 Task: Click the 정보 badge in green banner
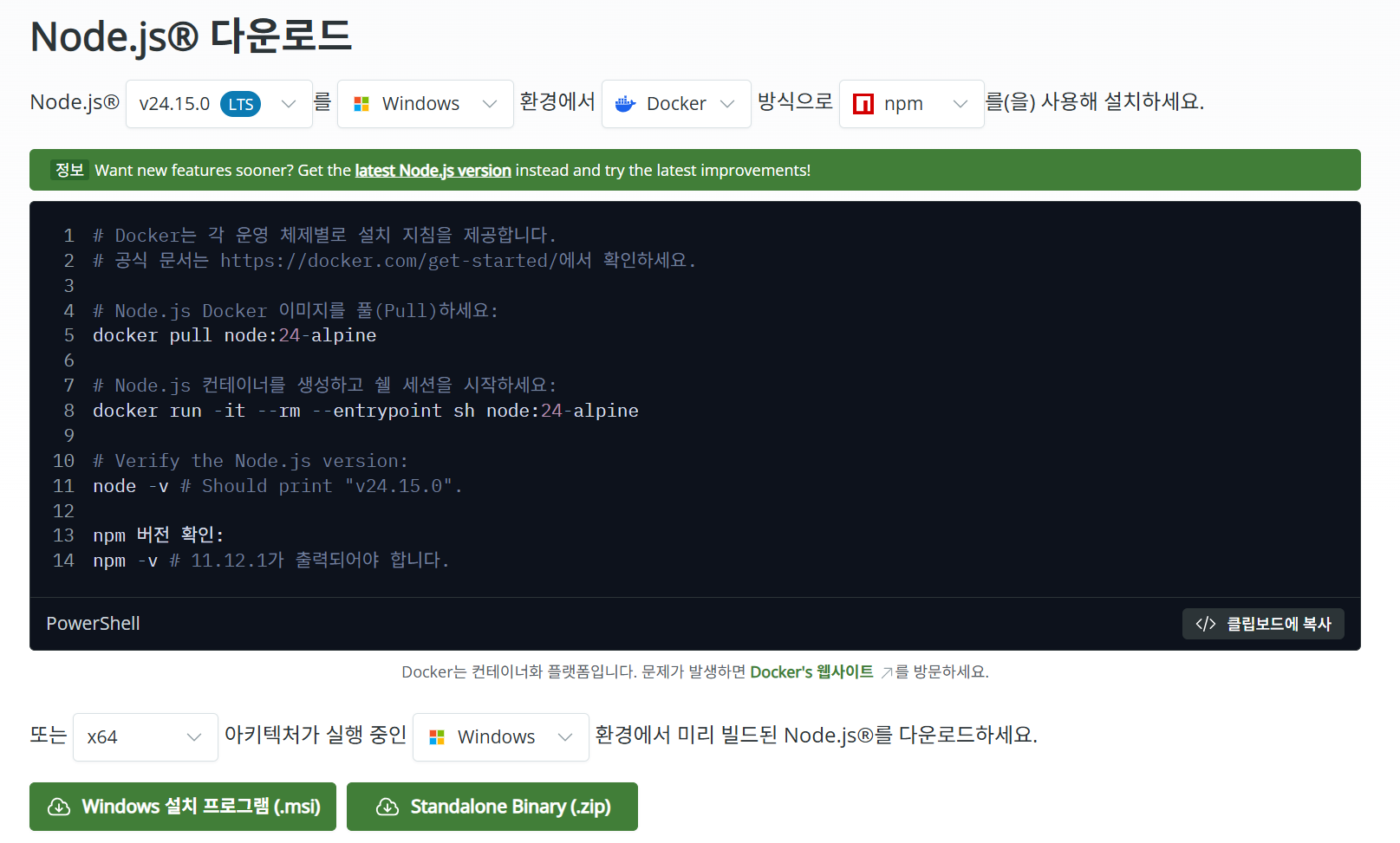69,170
